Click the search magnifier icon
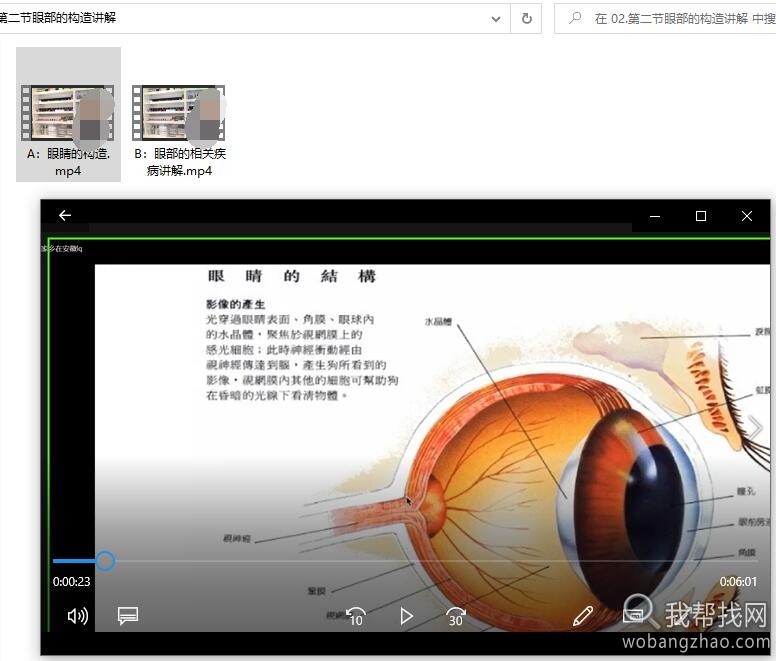 point(575,18)
